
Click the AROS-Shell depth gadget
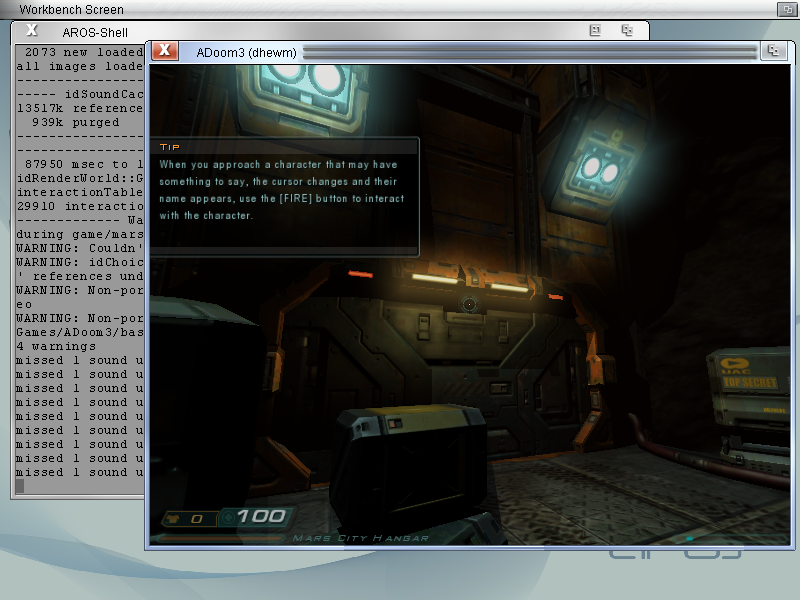pos(627,31)
